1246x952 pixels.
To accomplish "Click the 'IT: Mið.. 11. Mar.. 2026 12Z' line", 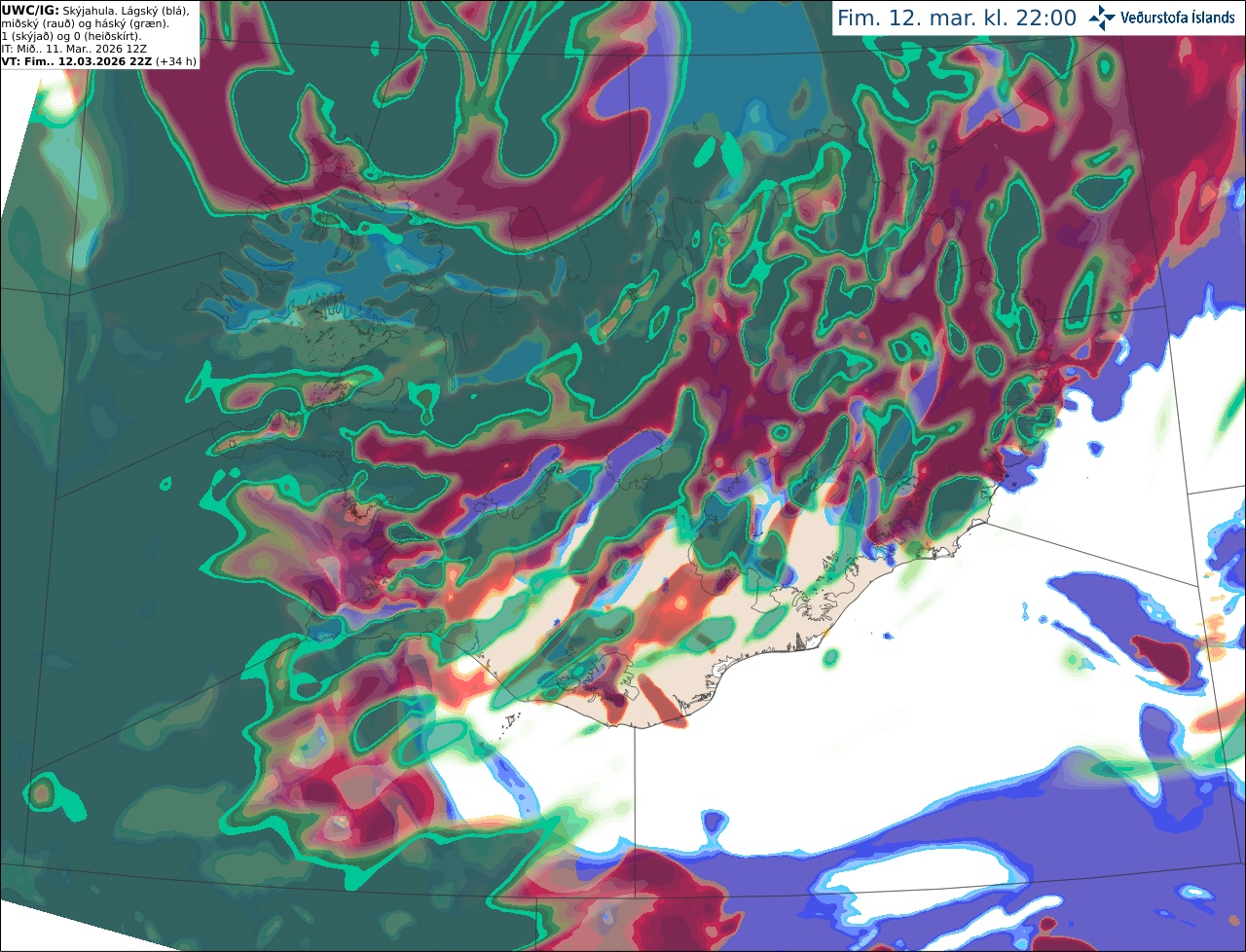I will click(x=74, y=49).
